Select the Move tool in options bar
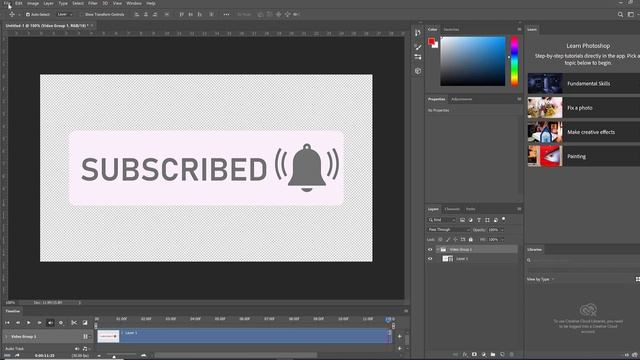The width and height of the screenshot is (640, 360). [x=12, y=14]
